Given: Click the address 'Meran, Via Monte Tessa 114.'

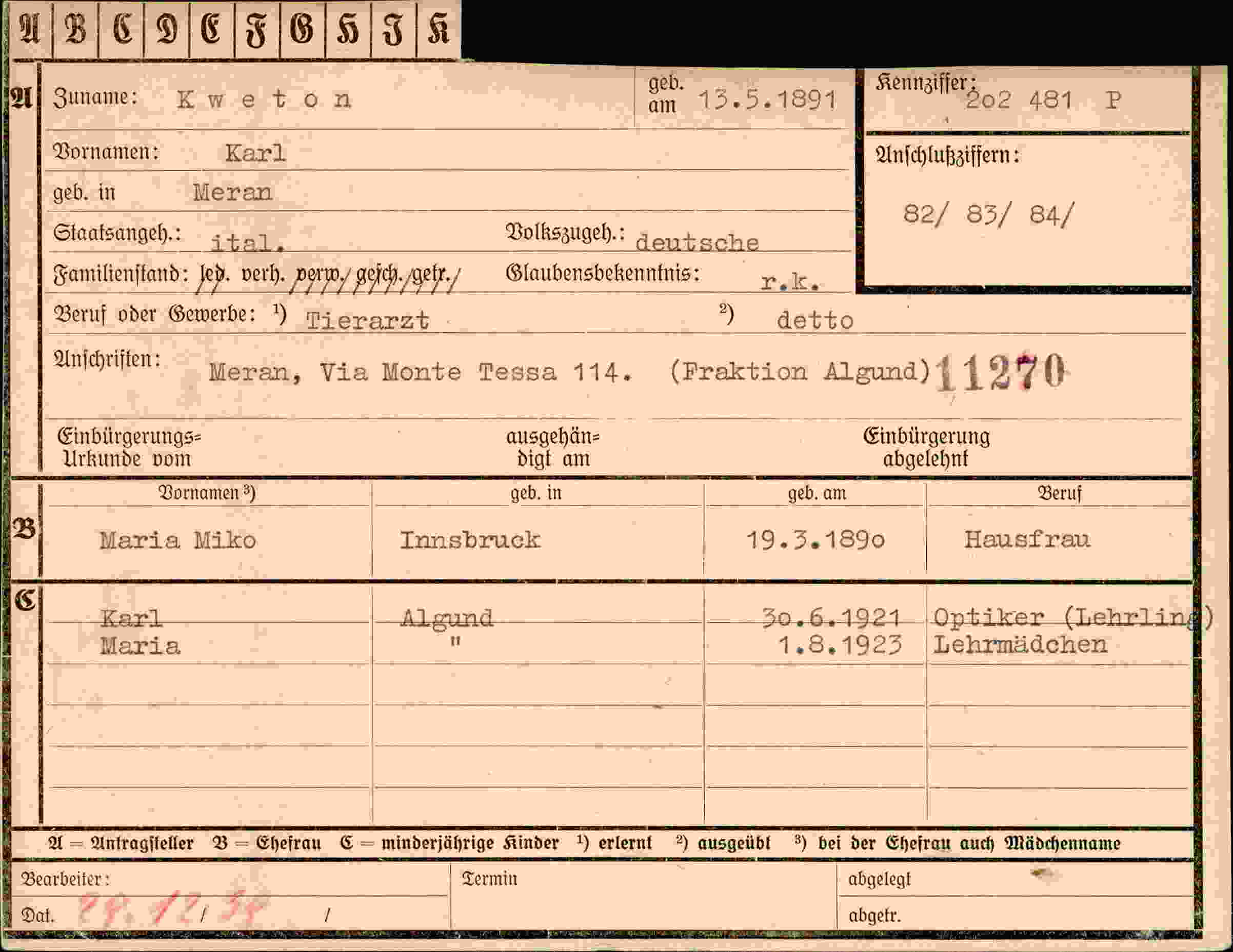Looking at the screenshot, I should coord(420,372).
